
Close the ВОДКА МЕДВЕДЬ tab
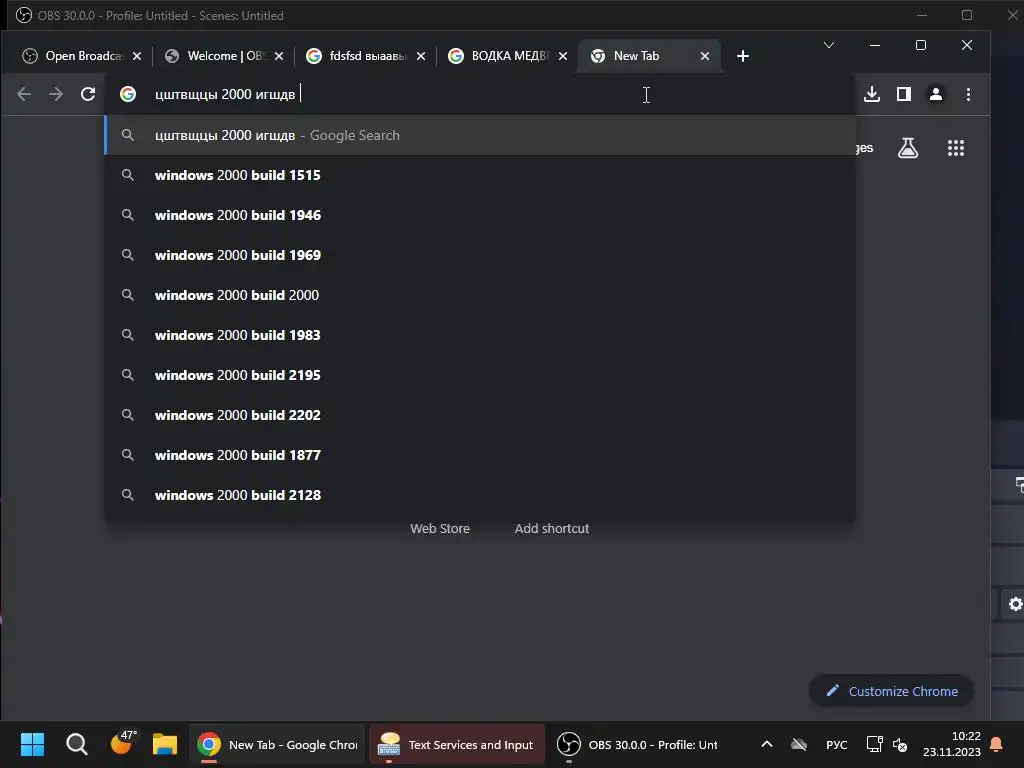click(x=563, y=56)
